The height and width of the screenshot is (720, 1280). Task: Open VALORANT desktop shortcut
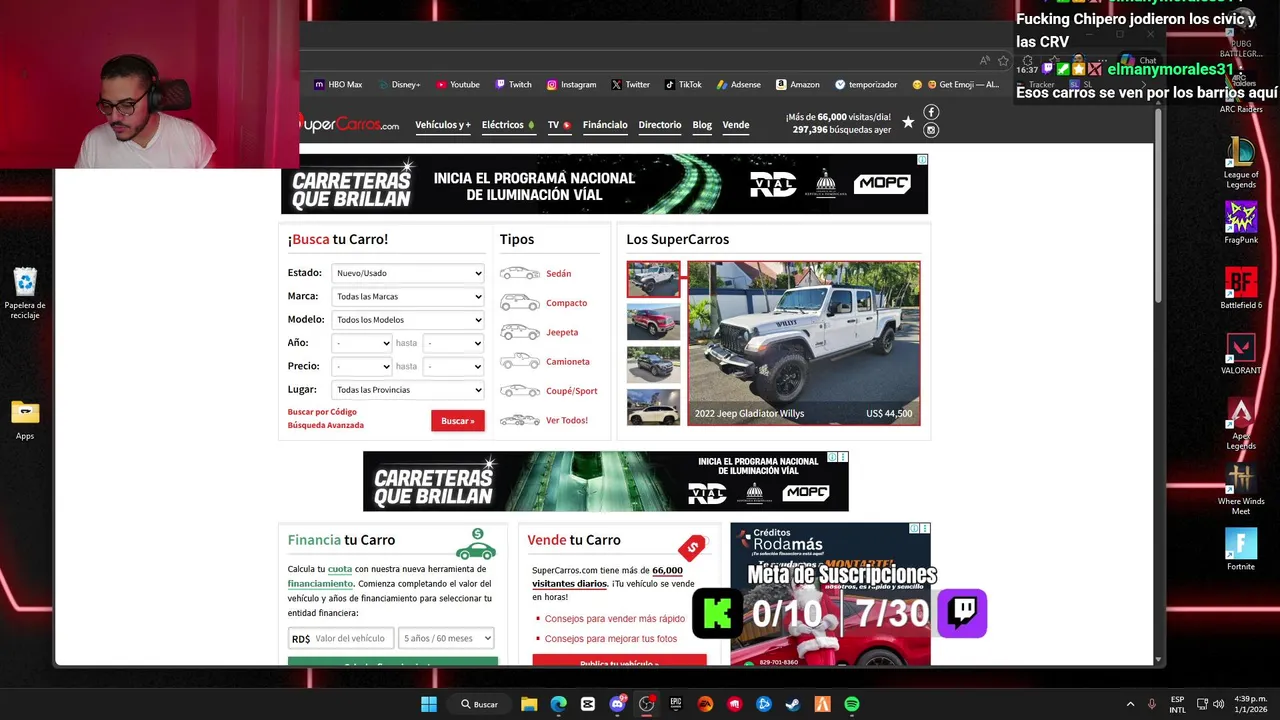(1241, 353)
